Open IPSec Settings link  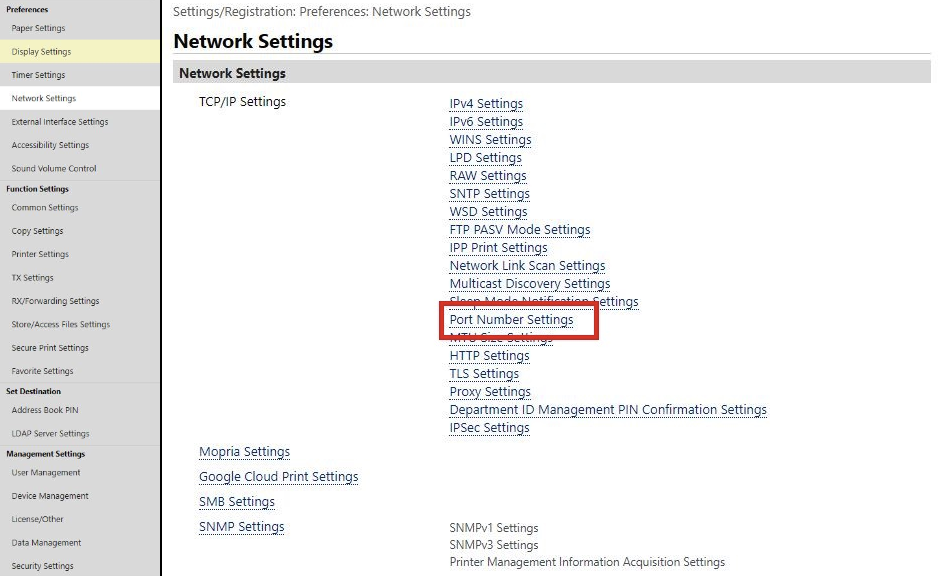pyautogui.click(x=489, y=428)
